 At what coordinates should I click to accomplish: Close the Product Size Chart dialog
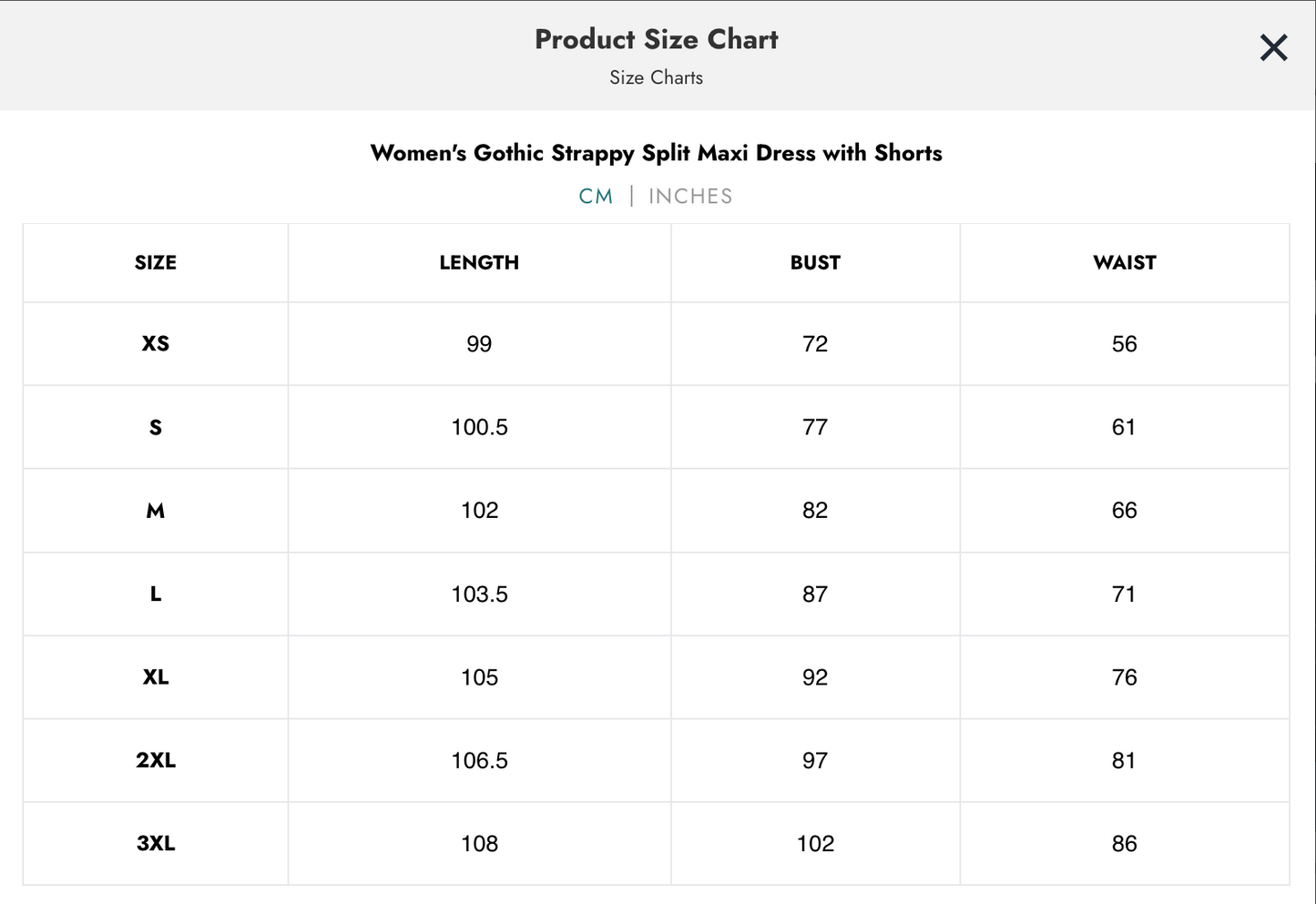1272,47
